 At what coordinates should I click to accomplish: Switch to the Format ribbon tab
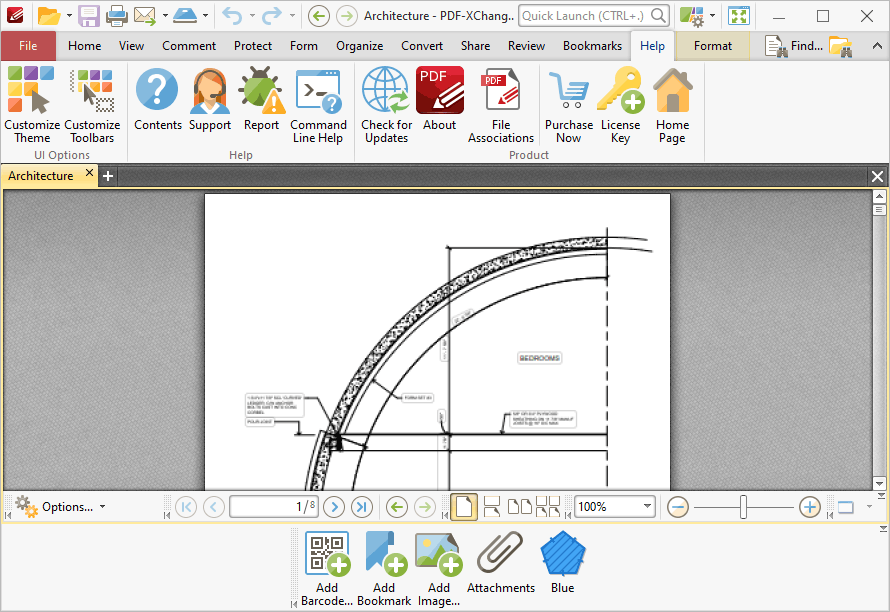(x=712, y=46)
